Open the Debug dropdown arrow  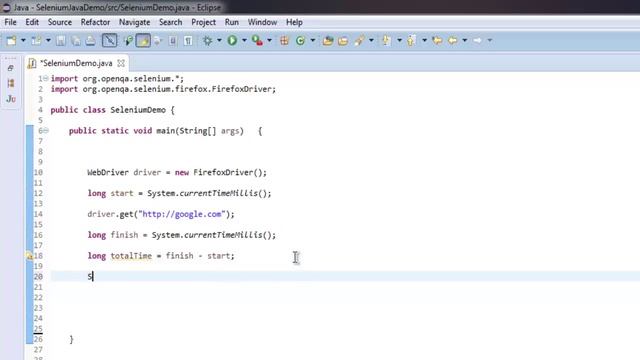(x=219, y=40)
